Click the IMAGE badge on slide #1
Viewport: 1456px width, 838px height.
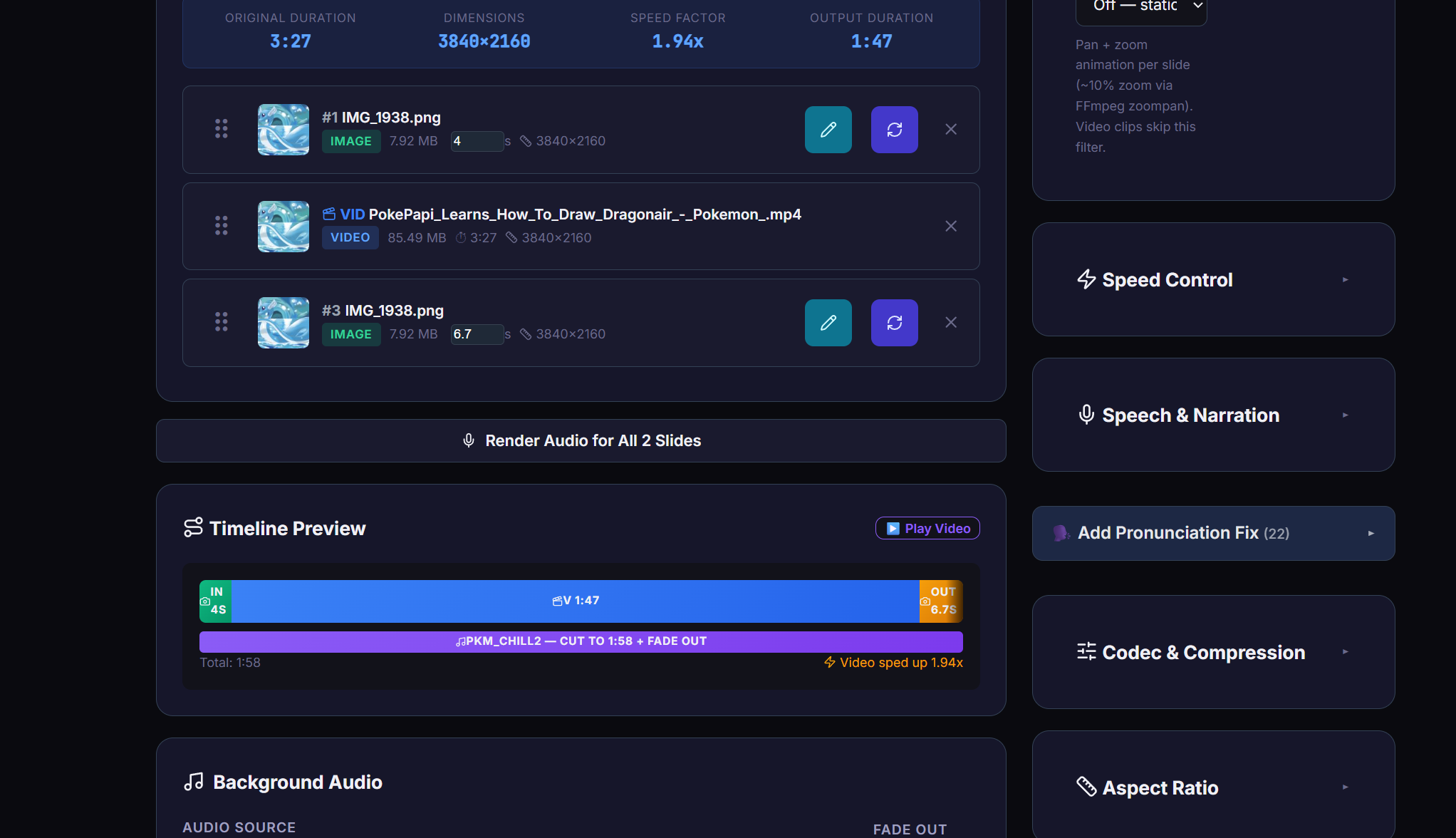coord(351,141)
